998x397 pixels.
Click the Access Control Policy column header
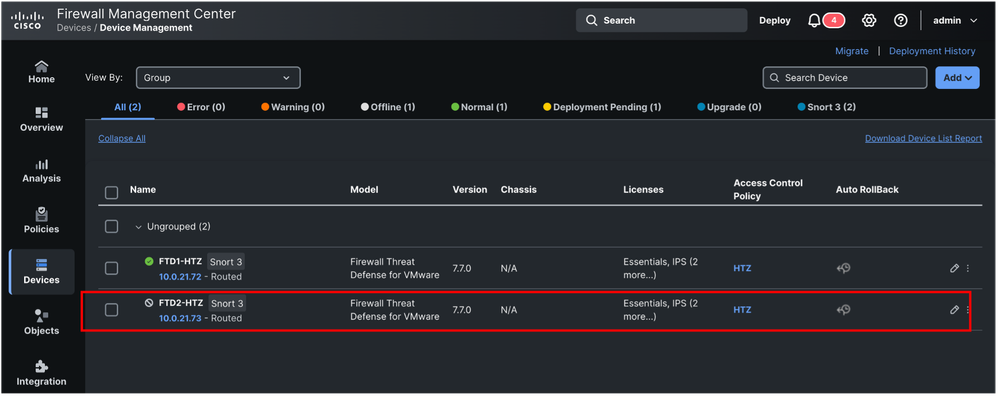(768, 190)
